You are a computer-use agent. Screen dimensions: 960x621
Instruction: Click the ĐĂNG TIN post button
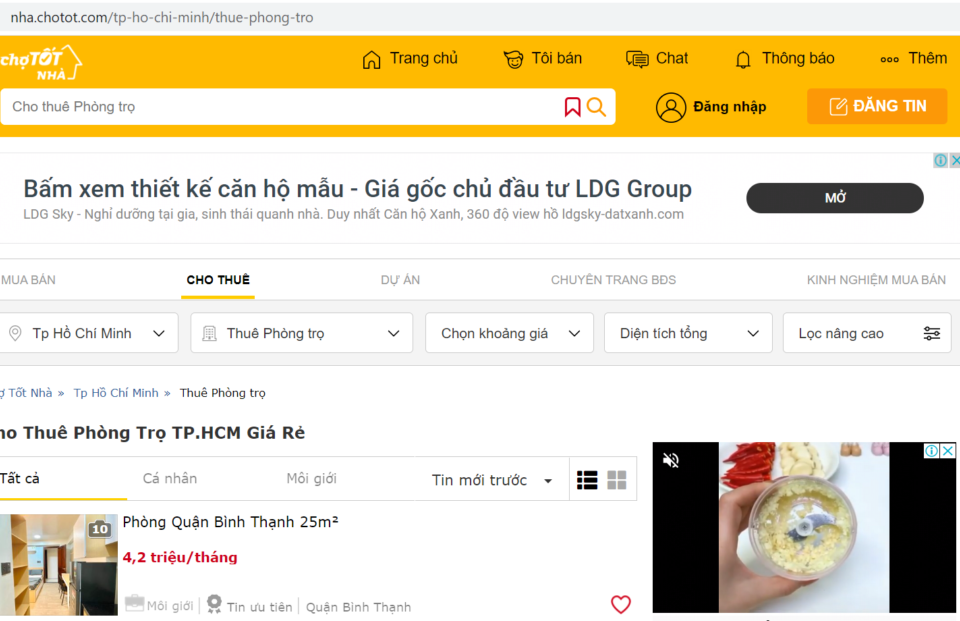point(877,106)
